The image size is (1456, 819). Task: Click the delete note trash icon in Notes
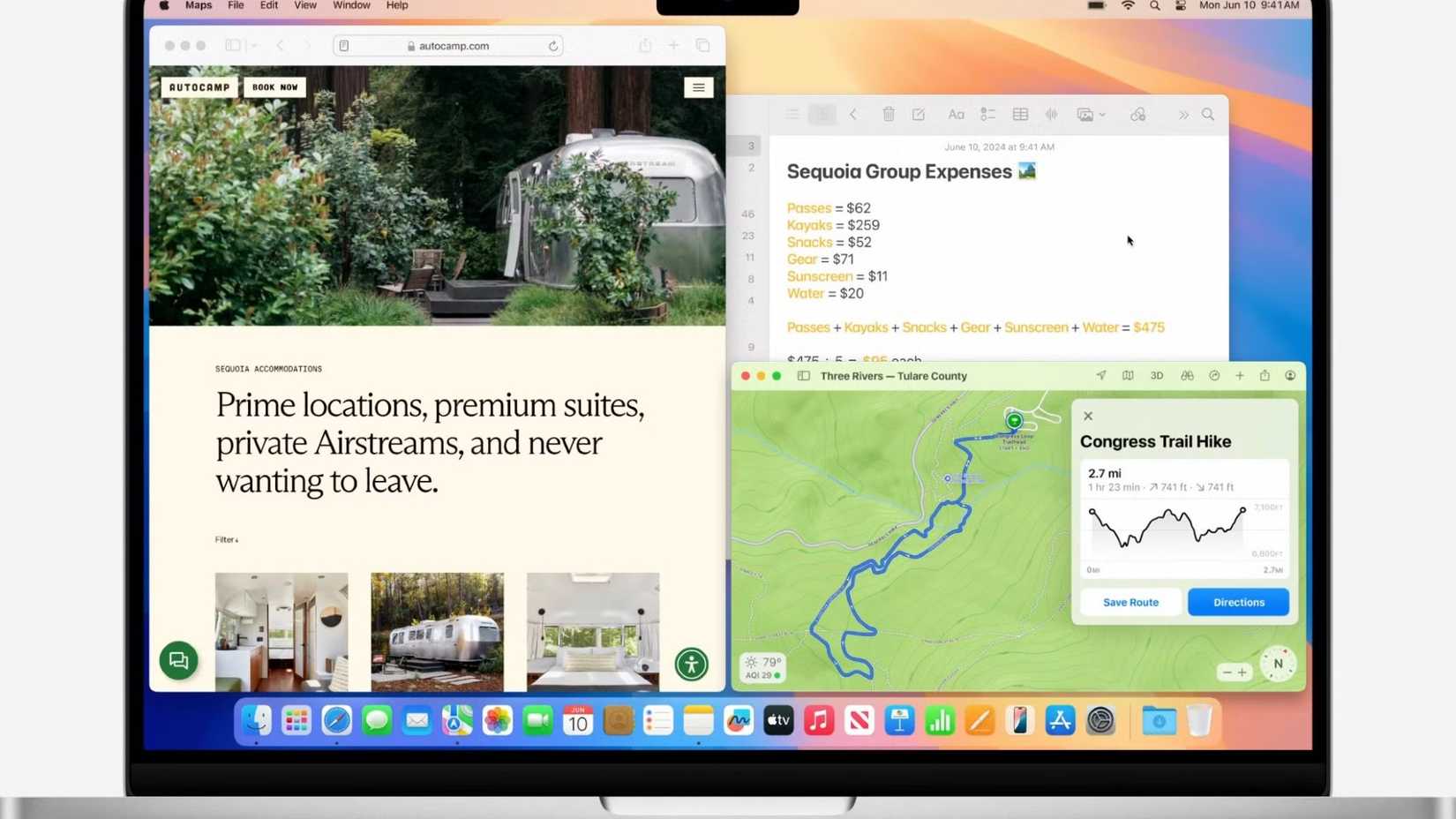(889, 115)
